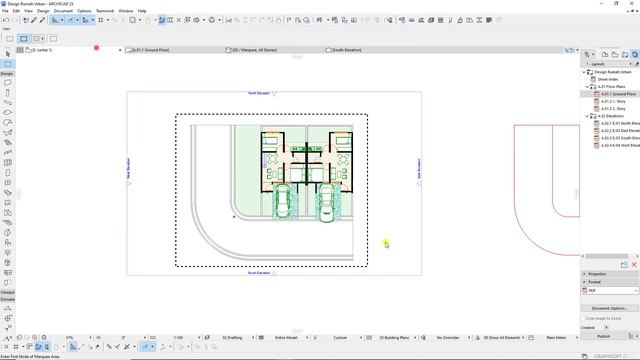Image resolution: width=640 pixels, height=360 pixels.
Task: Select the Beam tool
Action: click(x=8, y=102)
